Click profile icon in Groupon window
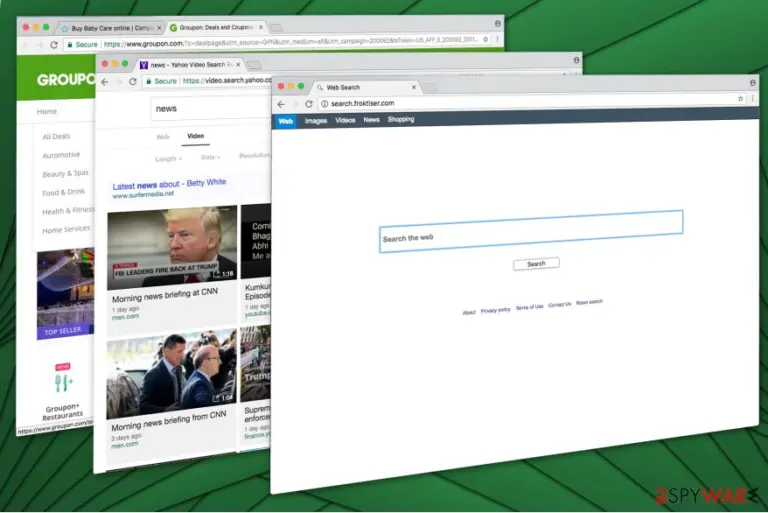 [497, 23]
